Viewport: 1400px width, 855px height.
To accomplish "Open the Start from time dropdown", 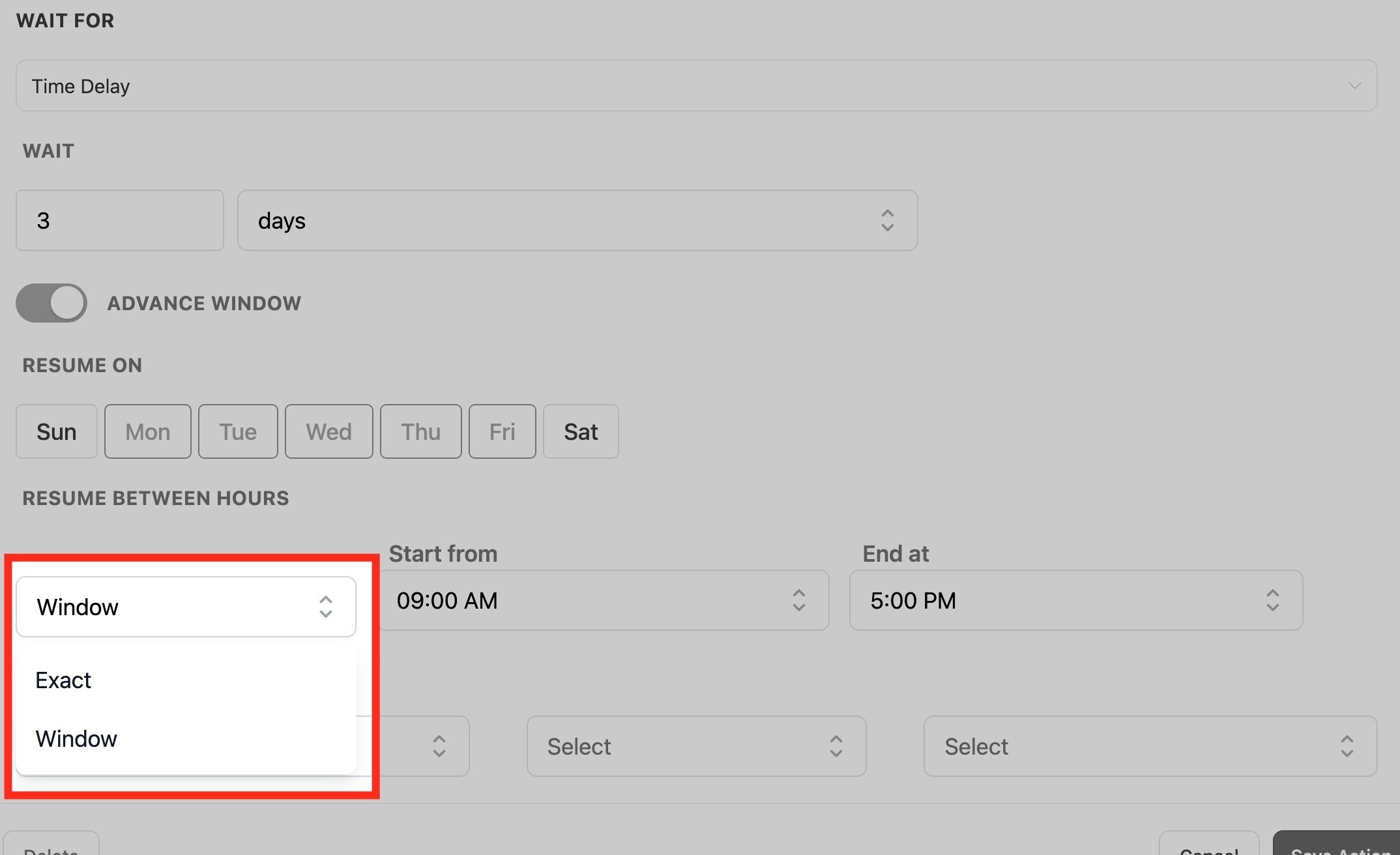I will tap(603, 600).
